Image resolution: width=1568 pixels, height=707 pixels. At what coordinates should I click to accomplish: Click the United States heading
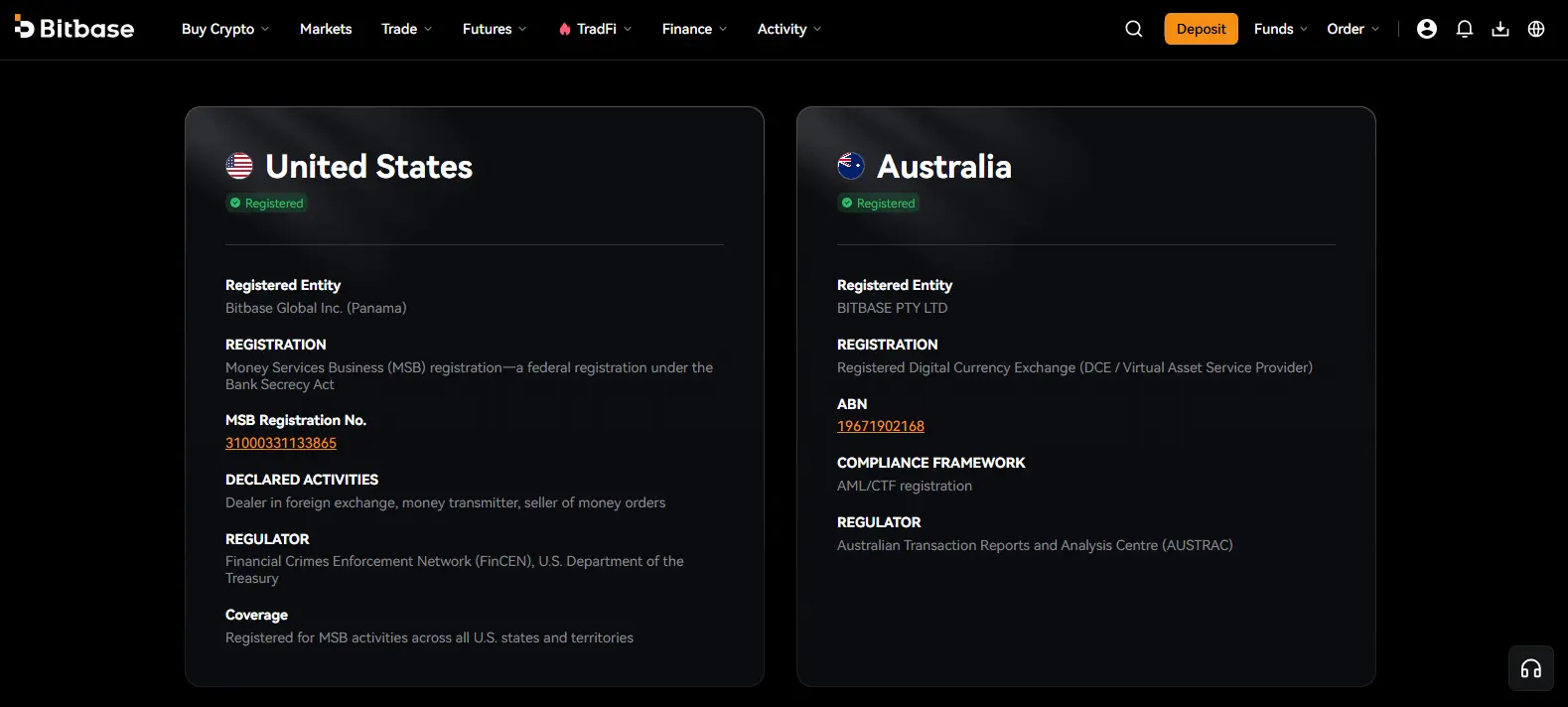click(369, 166)
